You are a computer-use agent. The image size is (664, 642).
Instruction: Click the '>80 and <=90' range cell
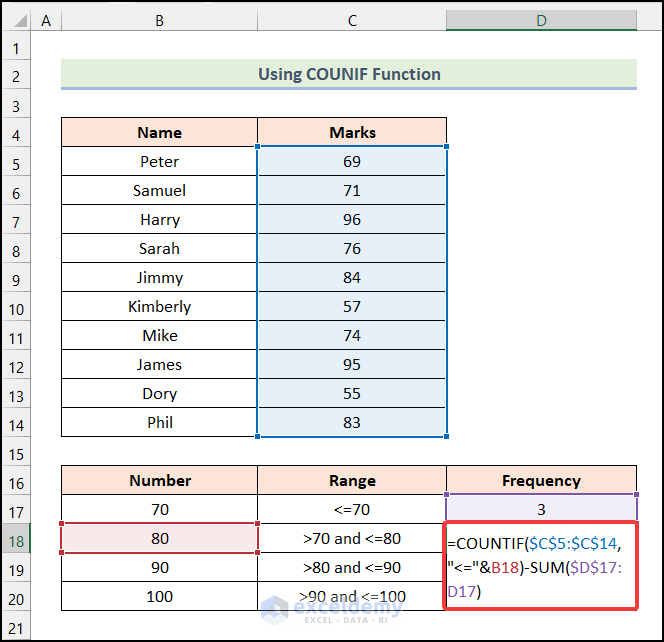352,568
